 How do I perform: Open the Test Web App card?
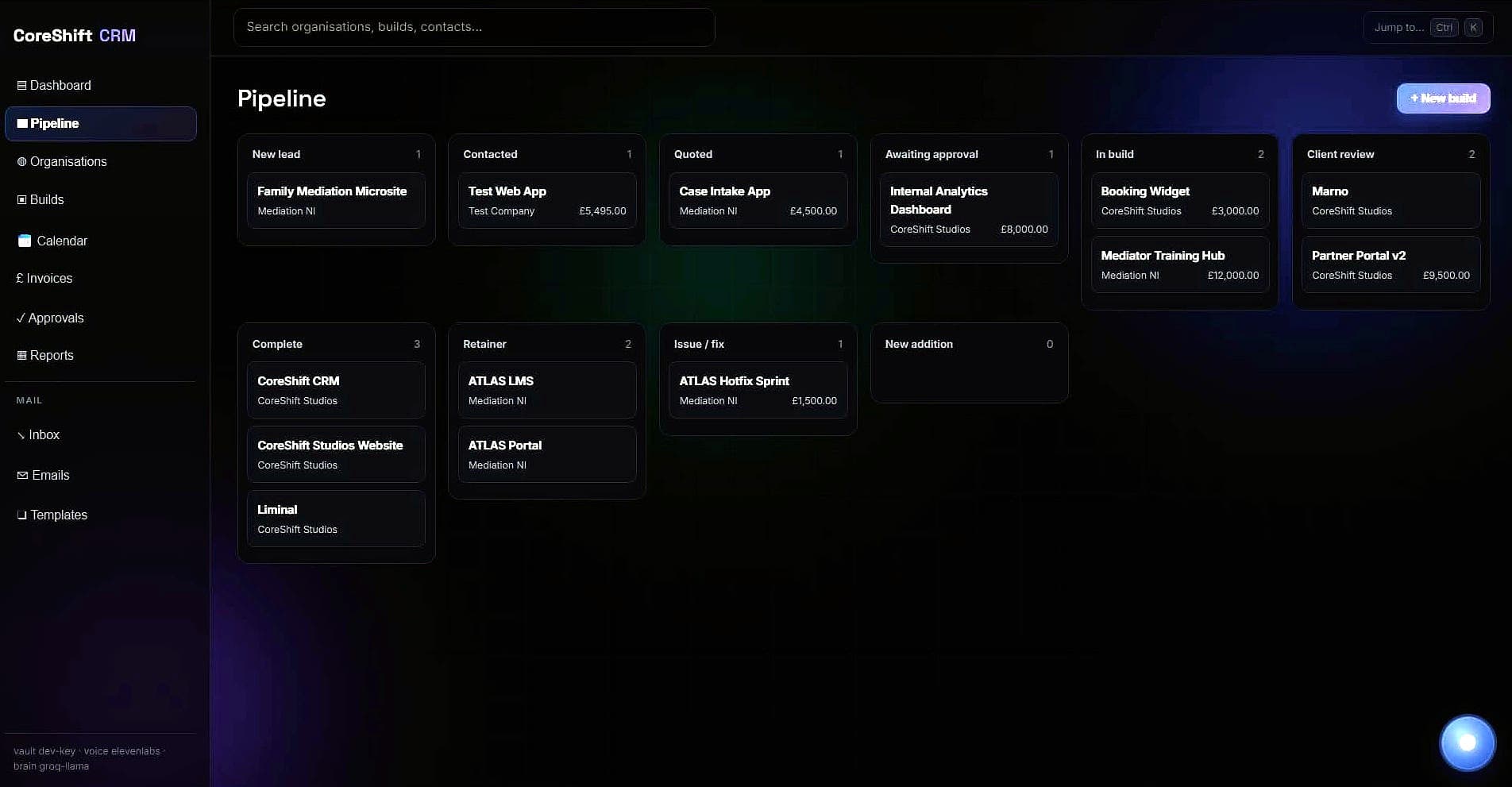coord(547,201)
